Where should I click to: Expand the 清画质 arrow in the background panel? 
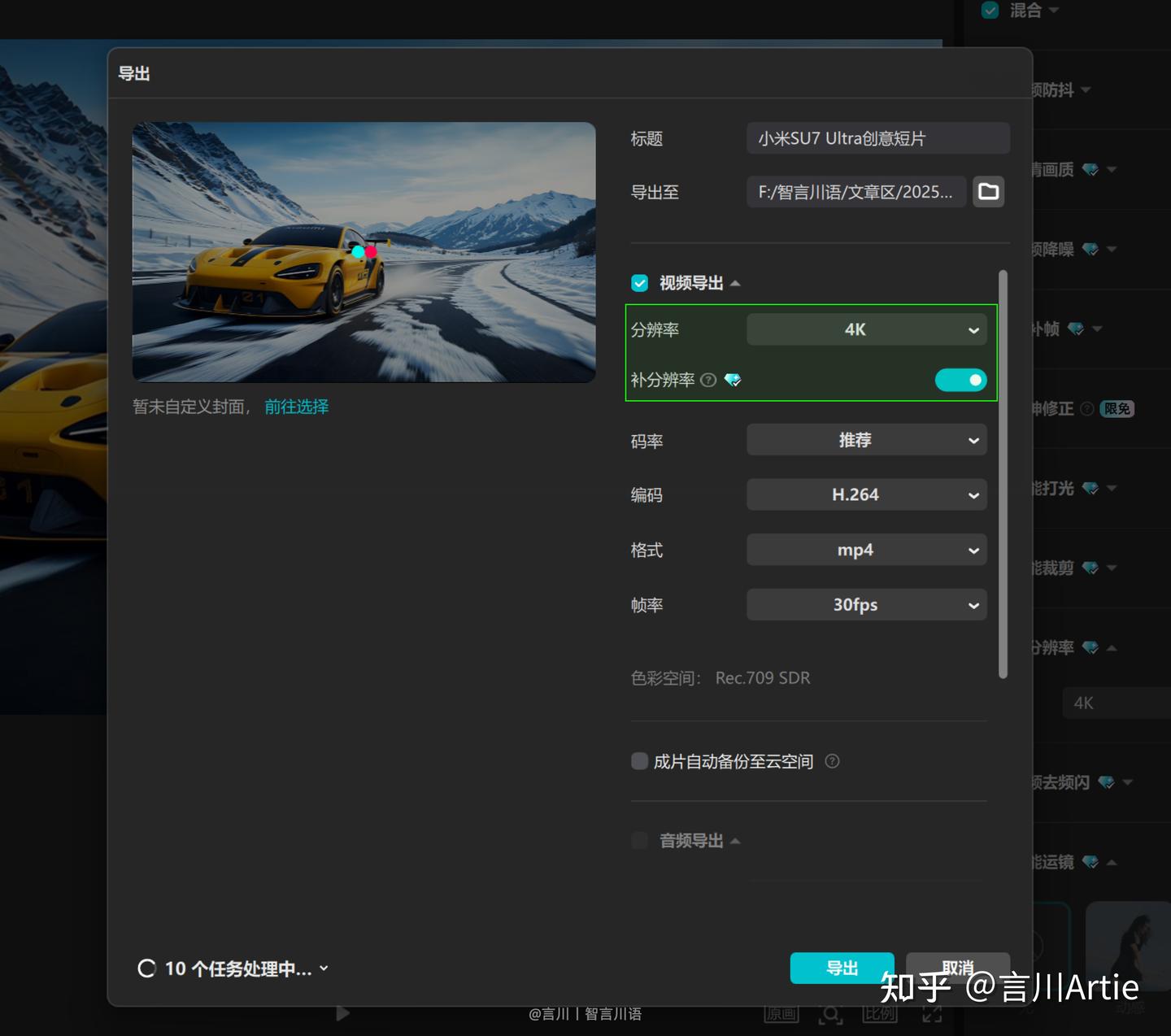[1112, 169]
